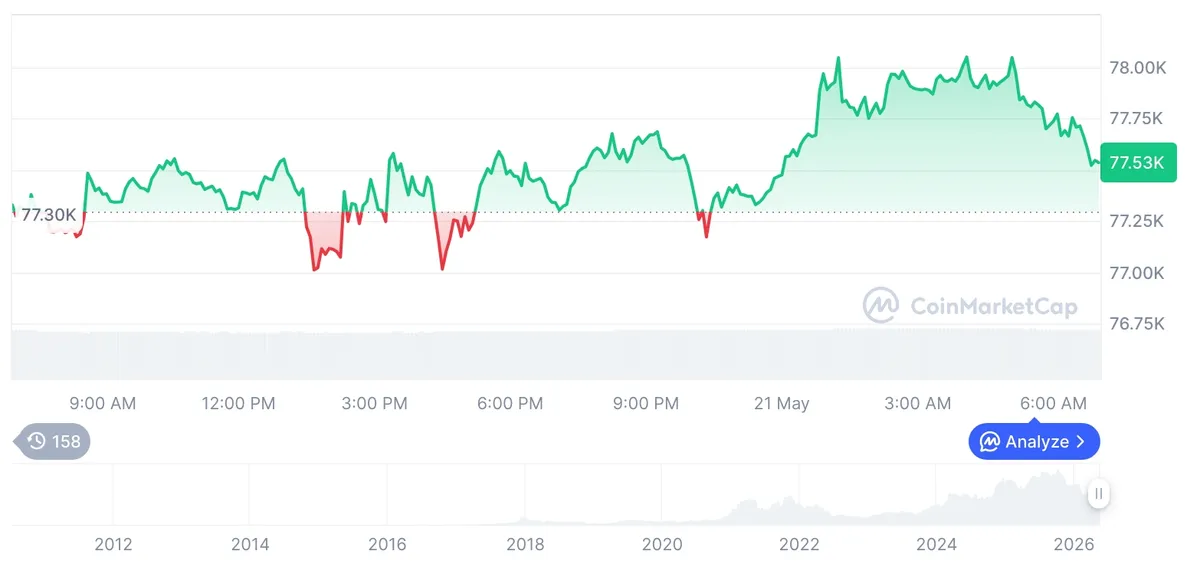This screenshot has width=1200, height=561.
Task: Click the 77.30K opening price label
Action: pos(48,215)
